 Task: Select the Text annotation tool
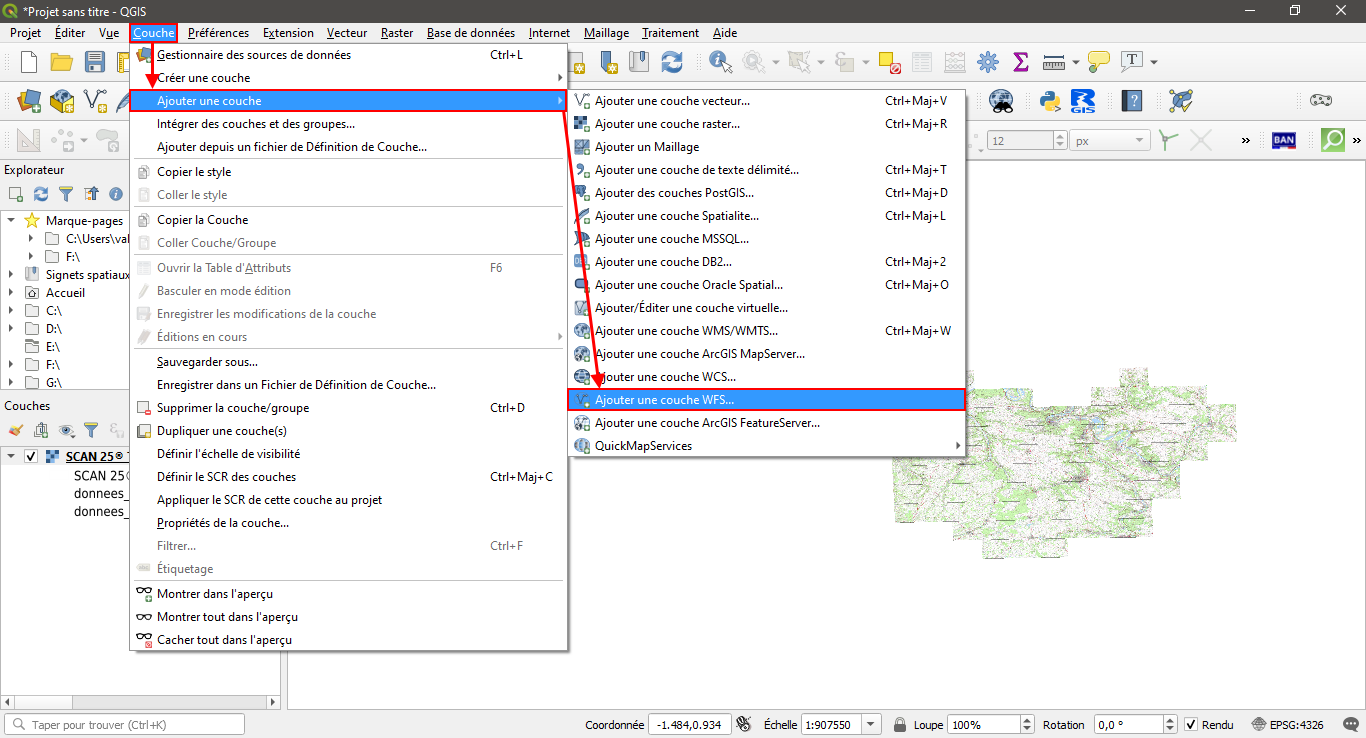(1132, 62)
